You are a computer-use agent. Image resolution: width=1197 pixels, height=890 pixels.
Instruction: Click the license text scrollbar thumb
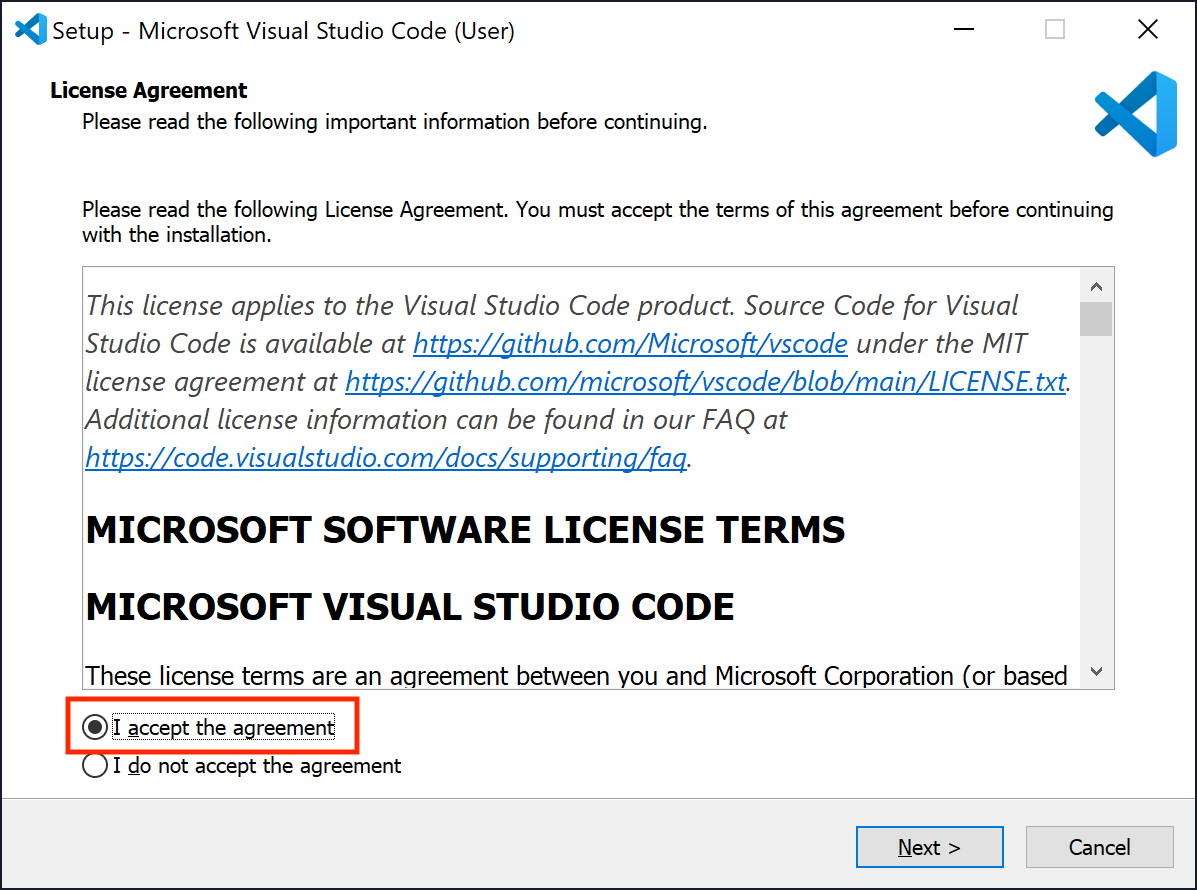[x=1096, y=319]
